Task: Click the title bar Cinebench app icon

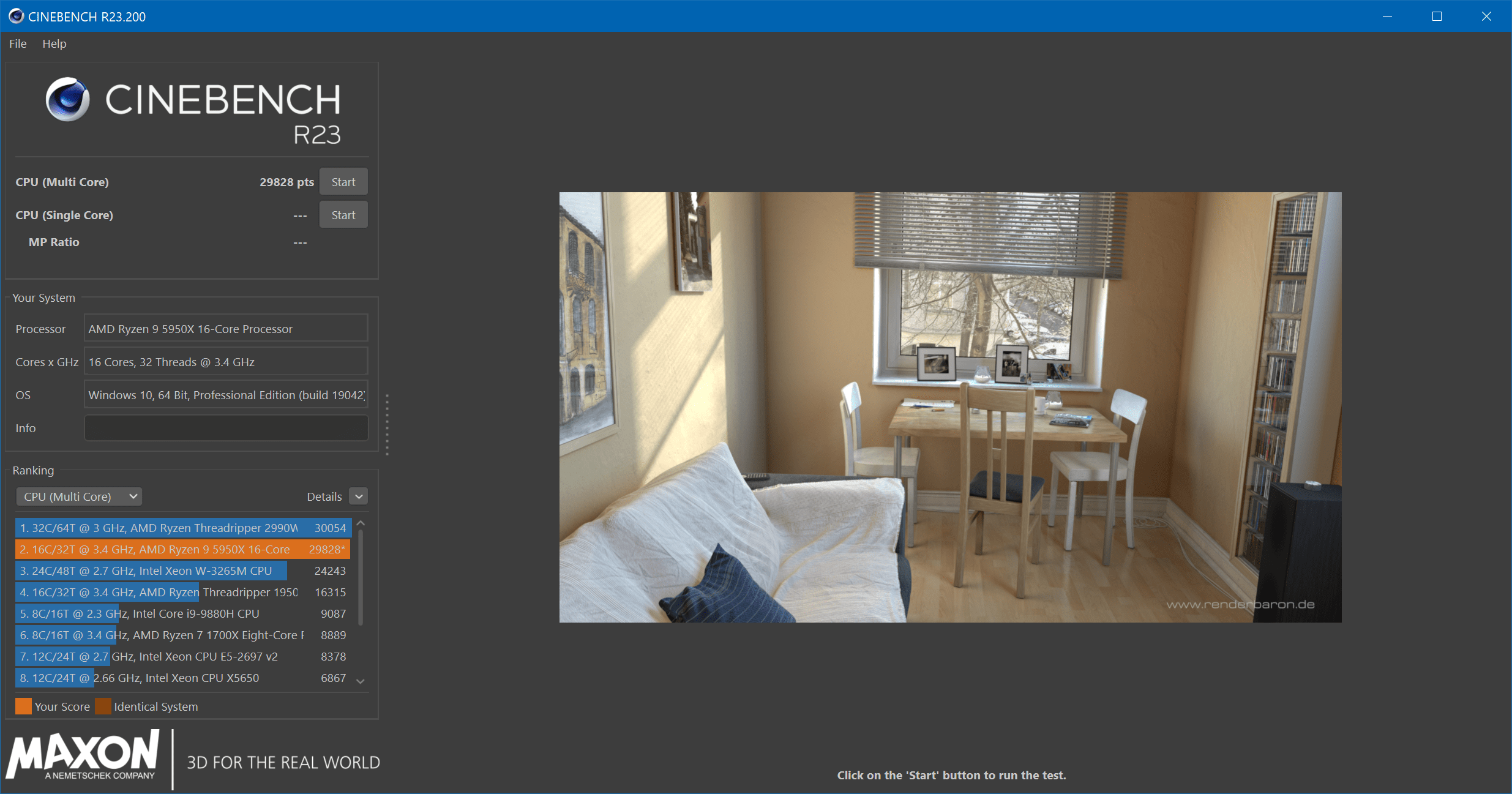Action: coord(16,17)
